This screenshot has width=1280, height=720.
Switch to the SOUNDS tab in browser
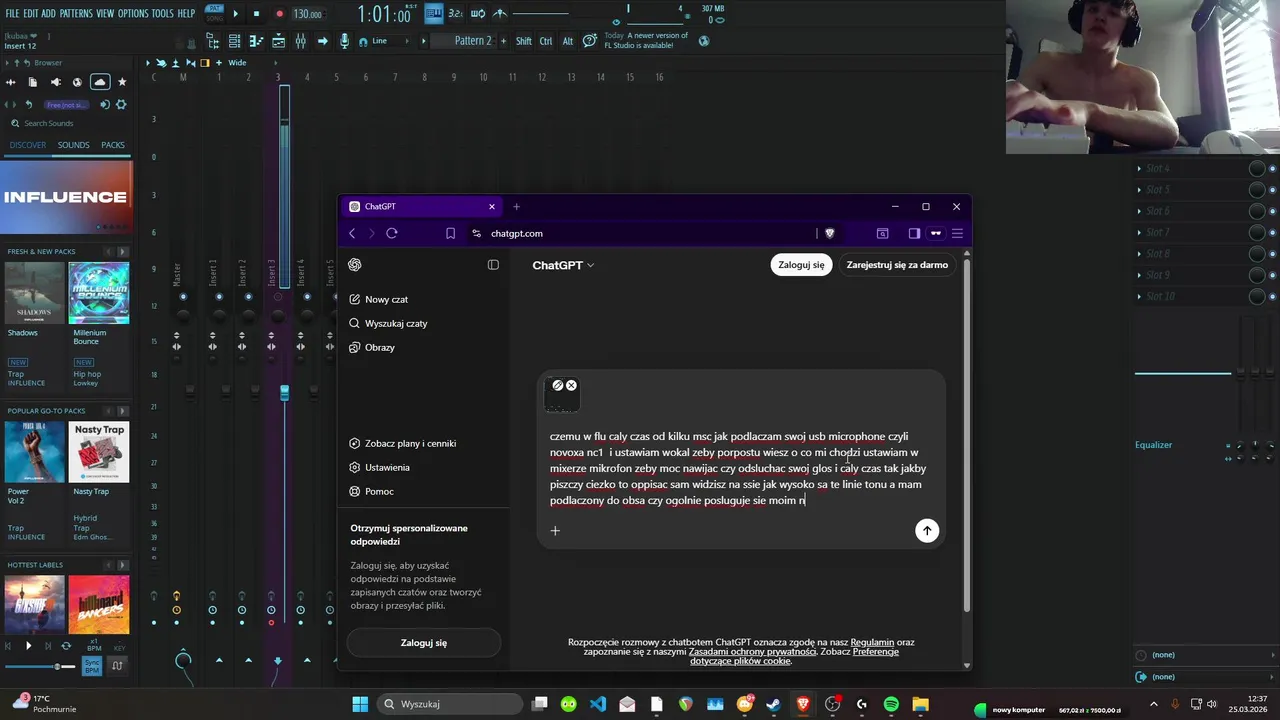(x=73, y=145)
